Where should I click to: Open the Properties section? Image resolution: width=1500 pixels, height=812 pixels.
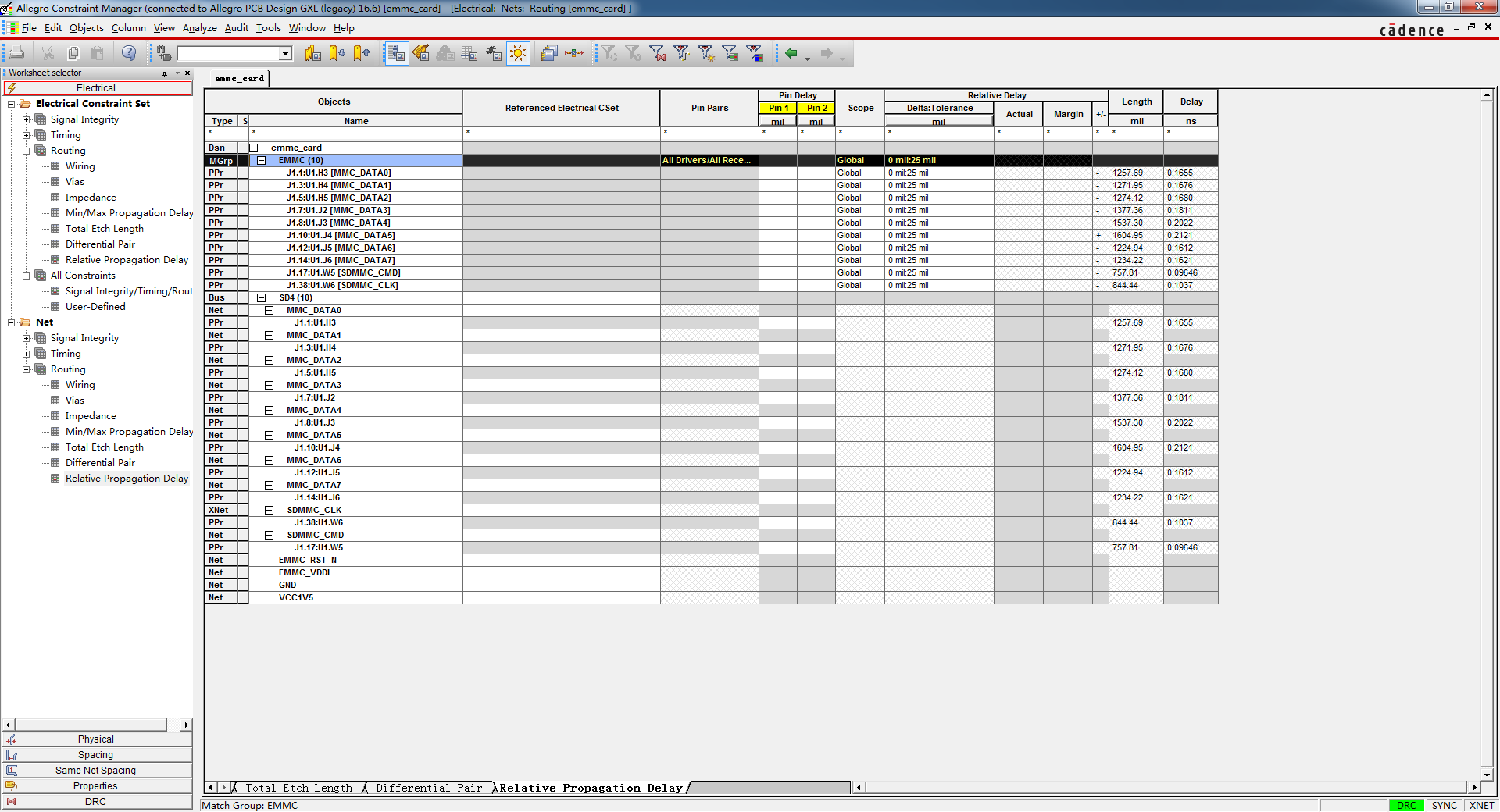96,786
